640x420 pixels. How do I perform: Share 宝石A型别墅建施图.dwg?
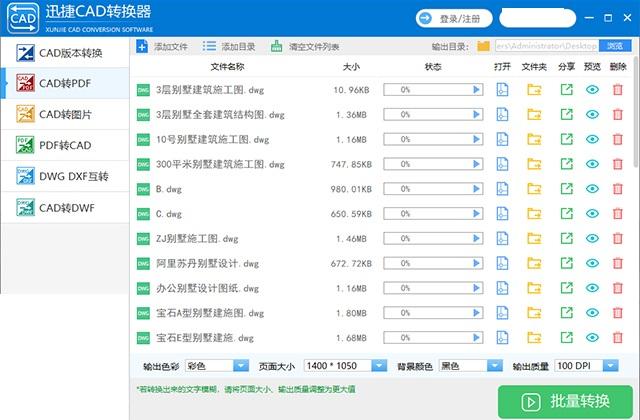(x=567, y=313)
